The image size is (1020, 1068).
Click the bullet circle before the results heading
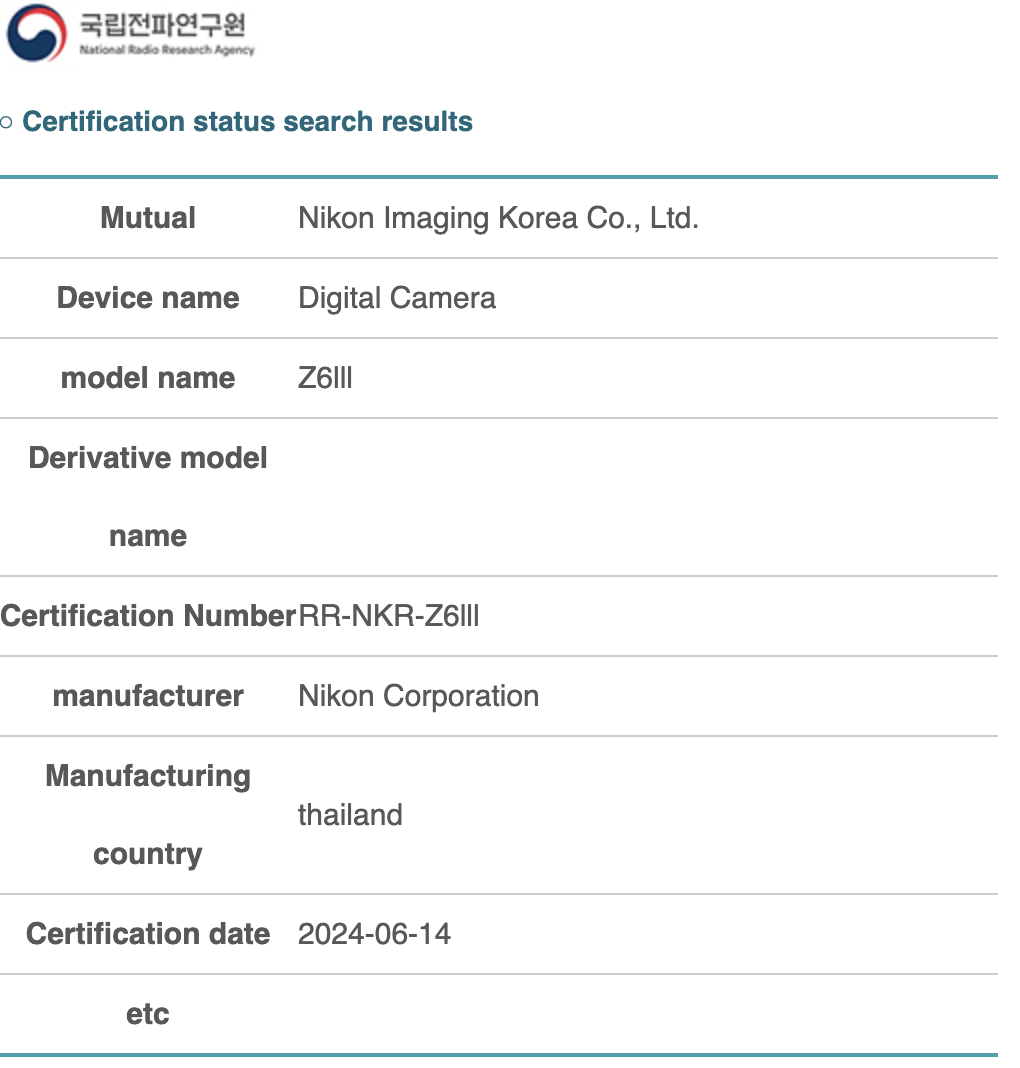tap(8, 122)
